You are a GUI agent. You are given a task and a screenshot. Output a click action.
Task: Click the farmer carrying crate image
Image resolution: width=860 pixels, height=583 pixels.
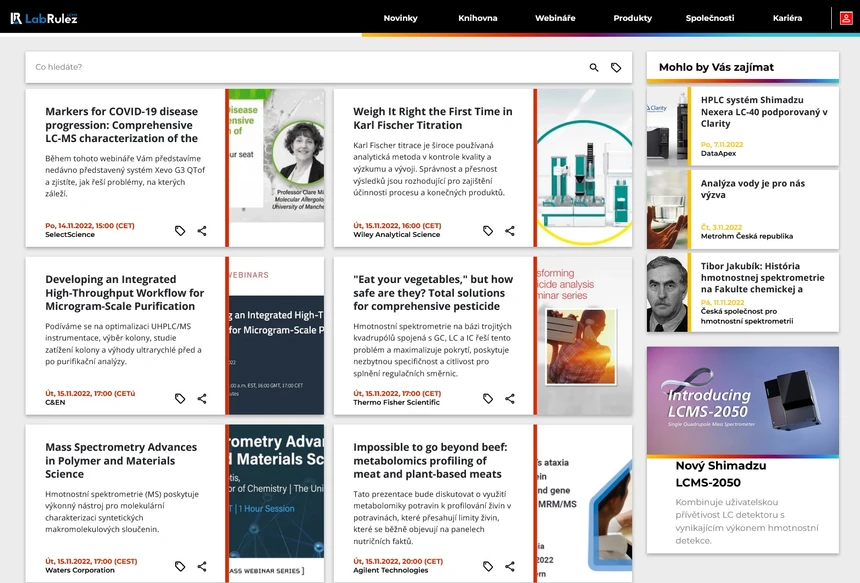click(x=581, y=347)
